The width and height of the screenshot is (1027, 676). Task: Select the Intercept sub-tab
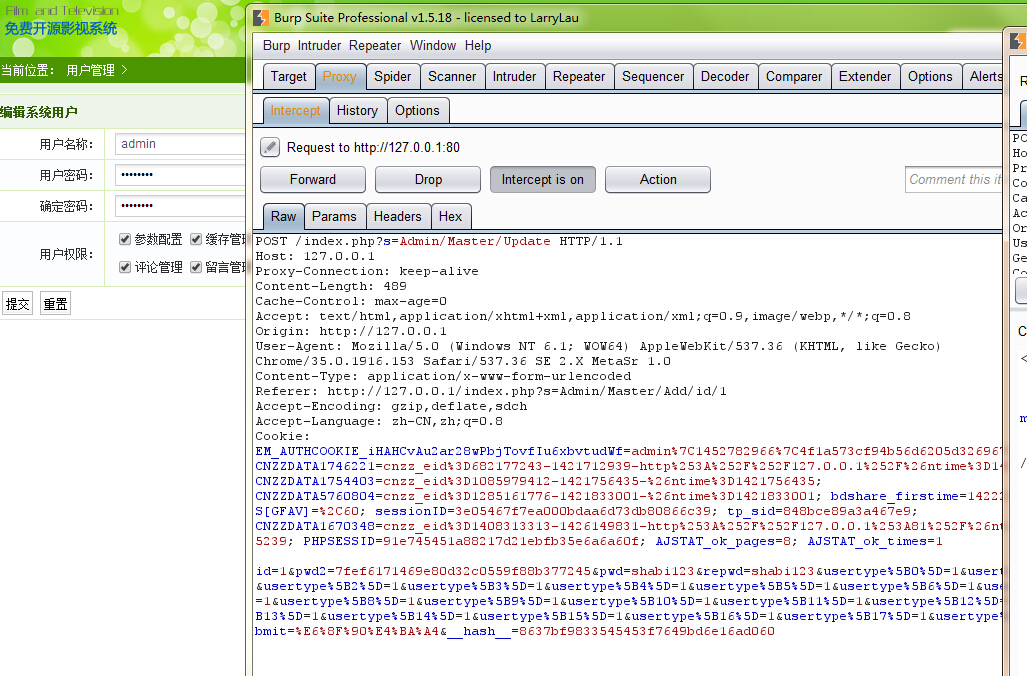295,111
